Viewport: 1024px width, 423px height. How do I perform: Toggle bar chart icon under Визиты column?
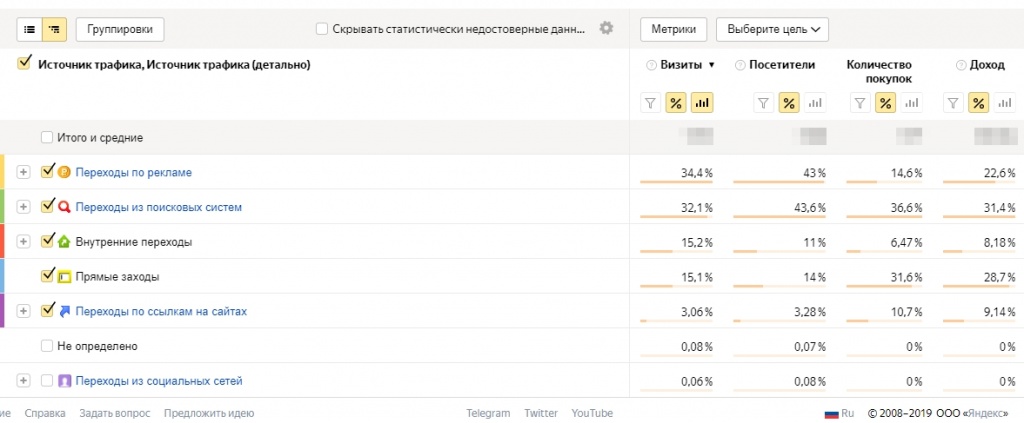(x=702, y=103)
